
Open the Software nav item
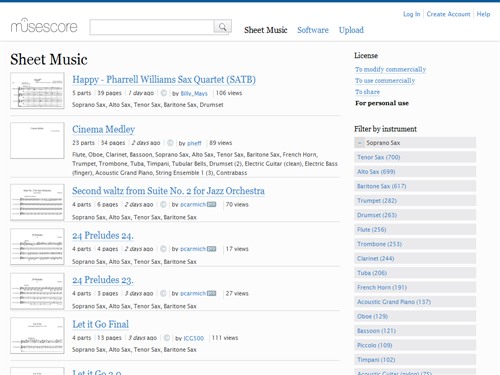[x=313, y=30]
